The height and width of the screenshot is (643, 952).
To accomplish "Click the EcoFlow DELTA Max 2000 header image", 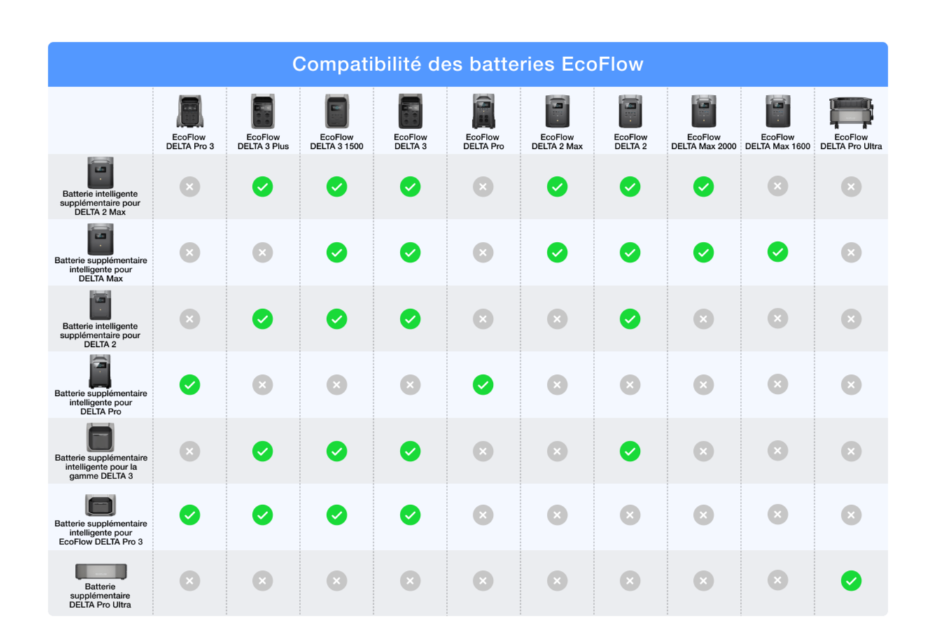I will pyautogui.click(x=704, y=111).
